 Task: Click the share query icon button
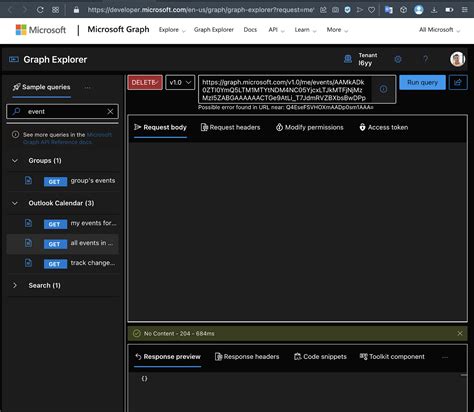pyautogui.click(x=458, y=82)
